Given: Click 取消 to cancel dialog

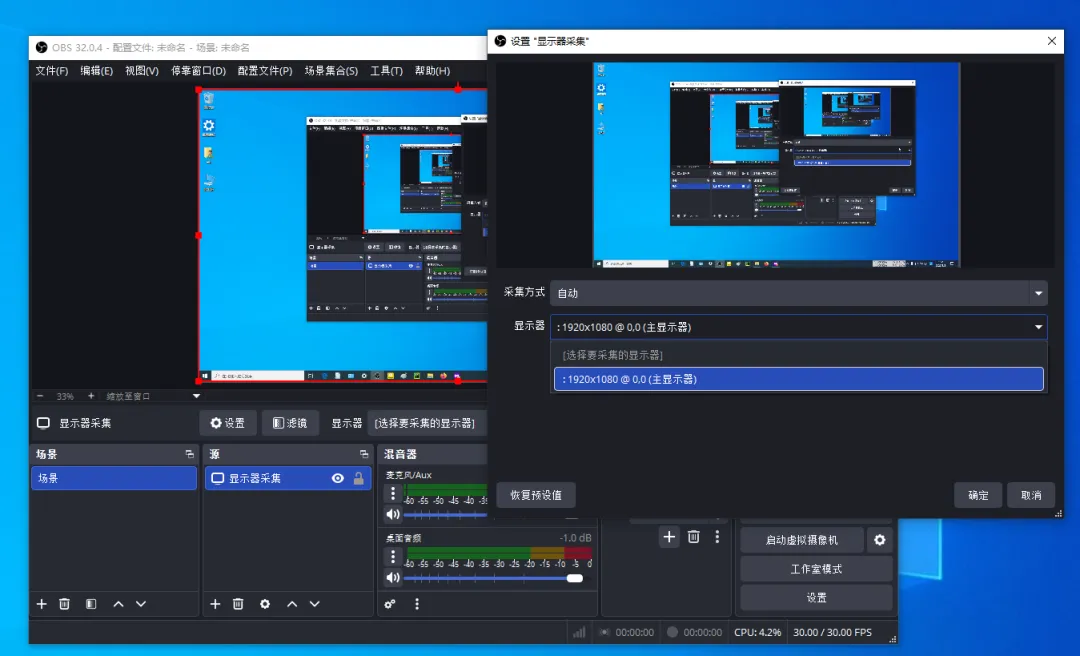Looking at the screenshot, I should pos(1031,495).
